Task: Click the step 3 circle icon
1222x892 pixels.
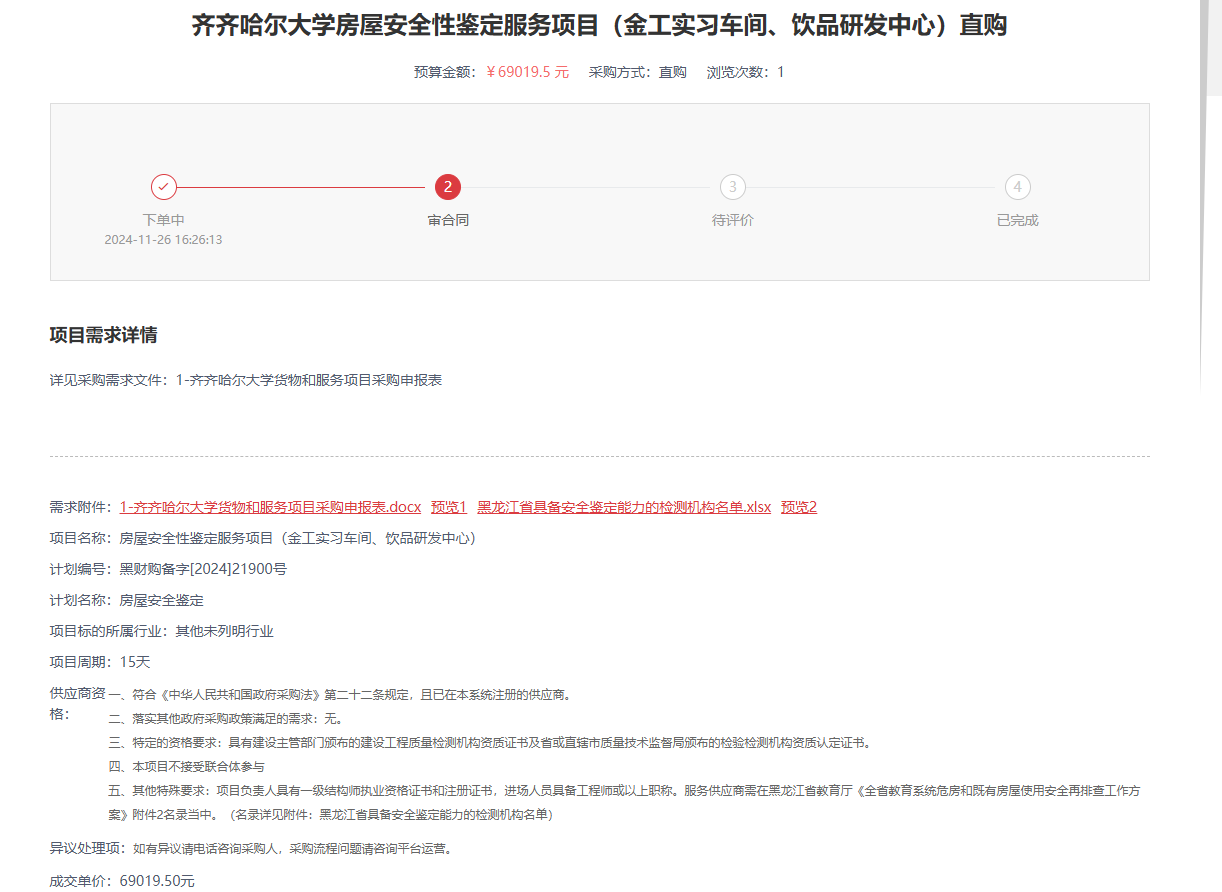Action: click(x=733, y=187)
